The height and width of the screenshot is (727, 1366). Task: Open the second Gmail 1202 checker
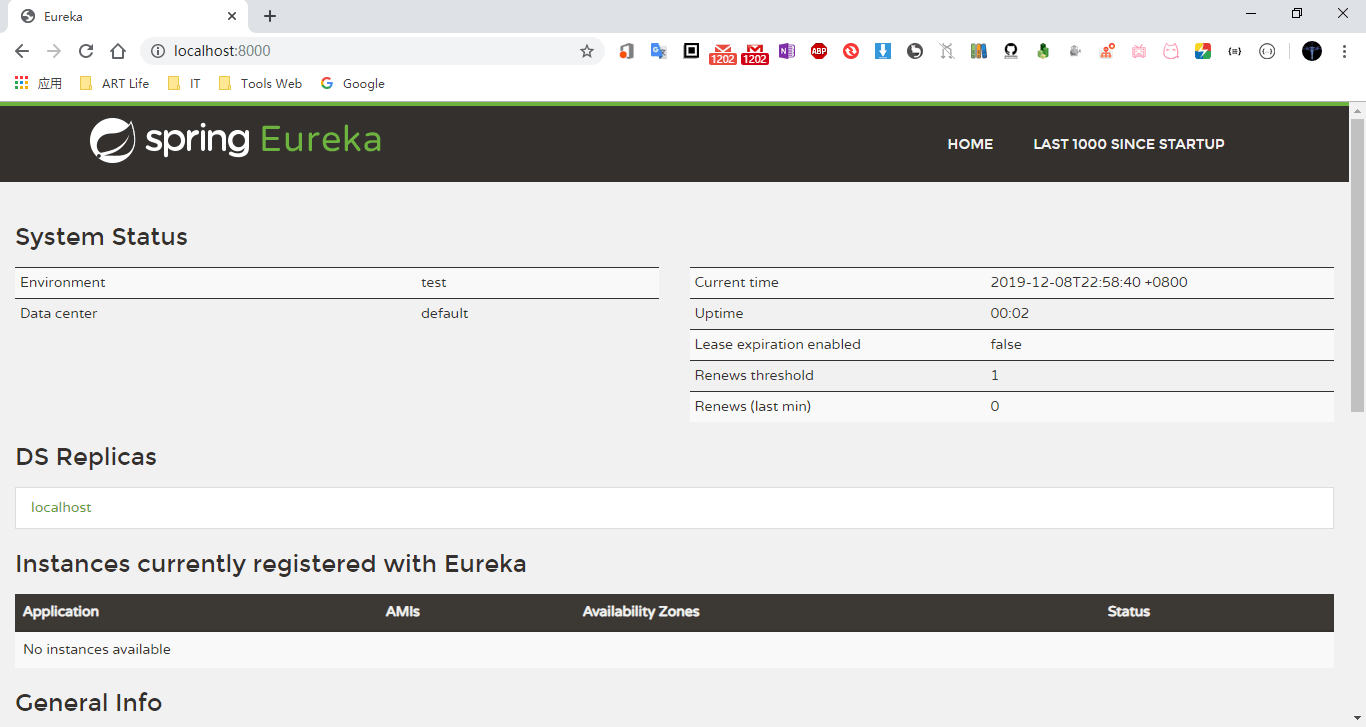(755, 53)
